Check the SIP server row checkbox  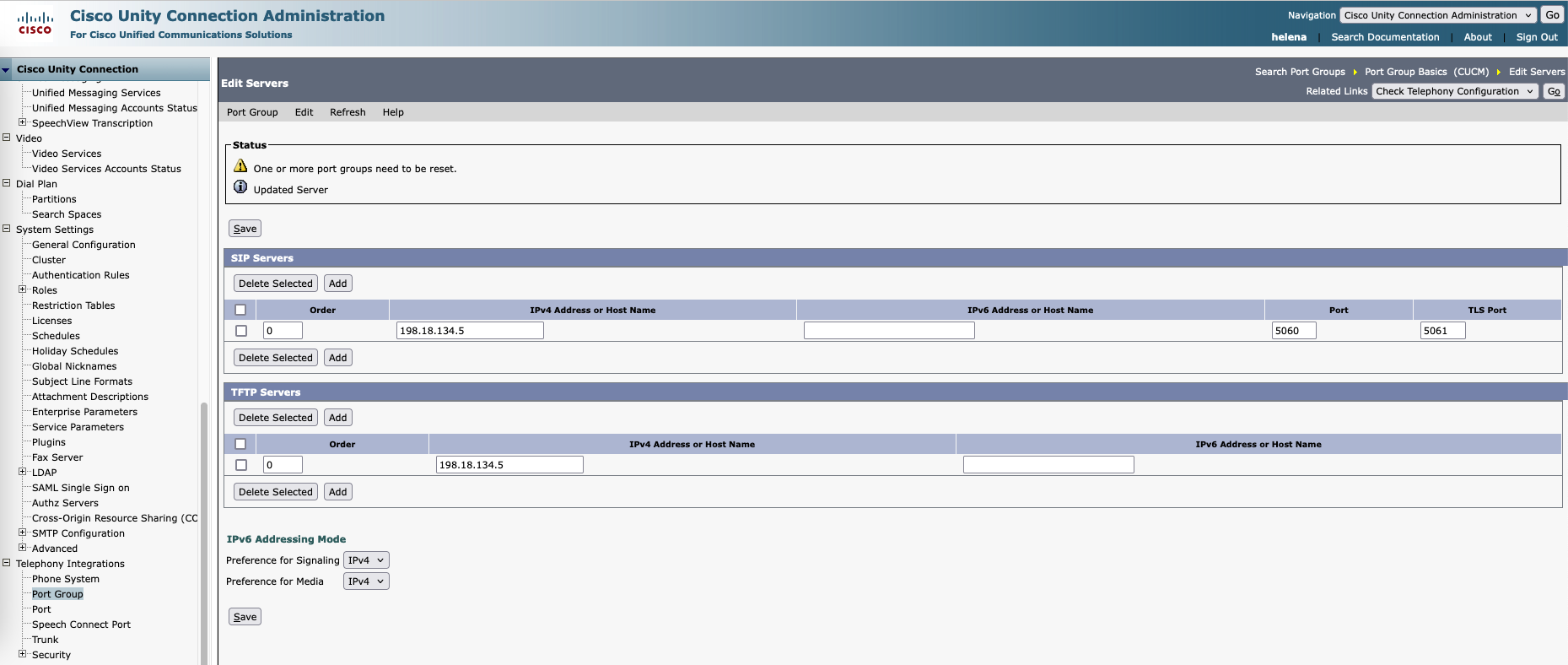(x=241, y=331)
